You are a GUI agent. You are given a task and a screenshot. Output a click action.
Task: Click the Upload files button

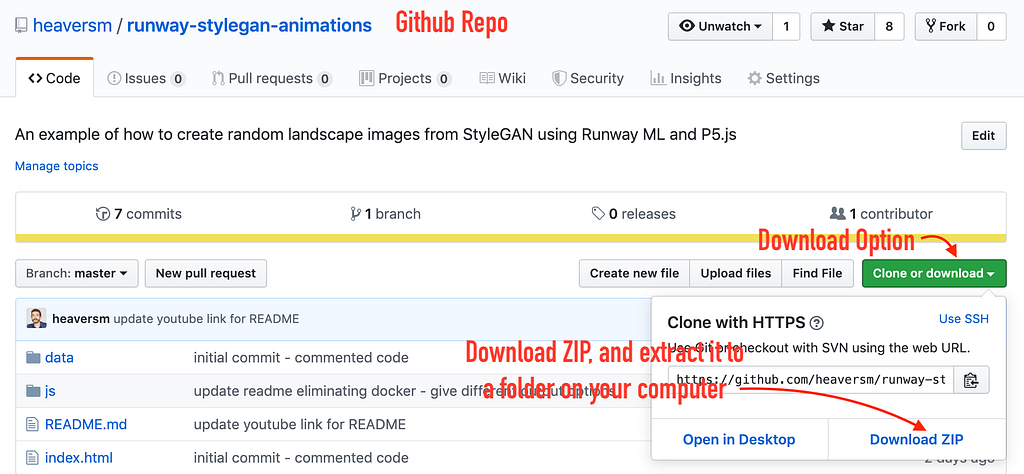[x=735, y=274]
